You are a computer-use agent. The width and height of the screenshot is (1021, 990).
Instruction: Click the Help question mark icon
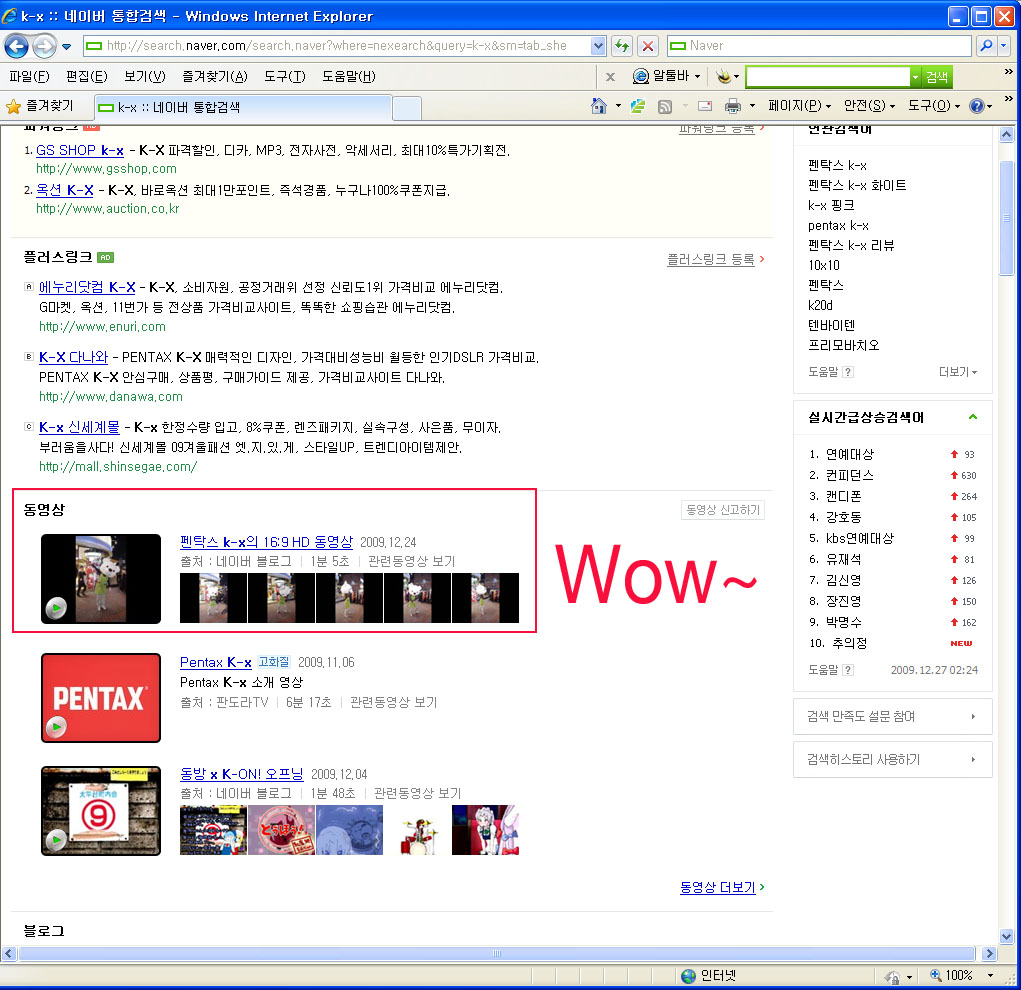[976, 106]
